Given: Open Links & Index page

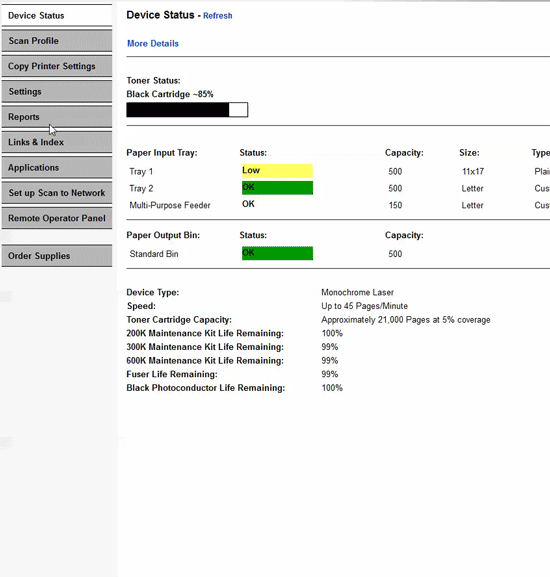Looking at the screenshot, I should [x=57, y=142].
